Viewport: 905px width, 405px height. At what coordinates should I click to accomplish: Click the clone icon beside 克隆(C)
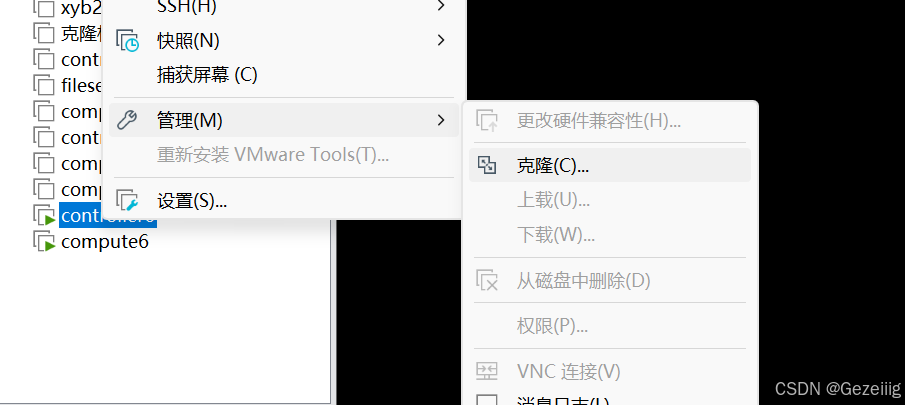coord(487,166)
